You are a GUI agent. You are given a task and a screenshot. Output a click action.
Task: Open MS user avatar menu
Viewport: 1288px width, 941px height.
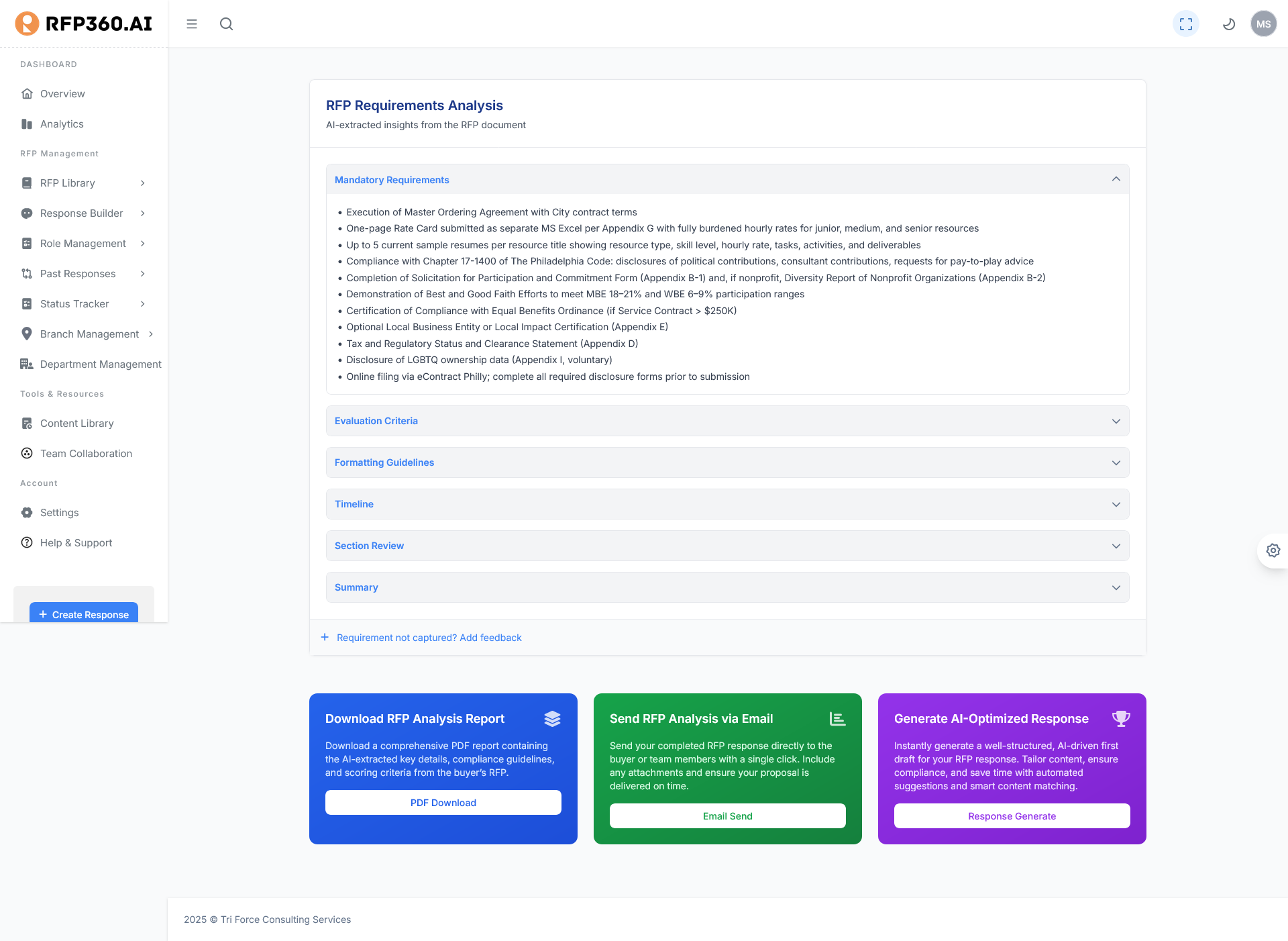click(1263, 24)
